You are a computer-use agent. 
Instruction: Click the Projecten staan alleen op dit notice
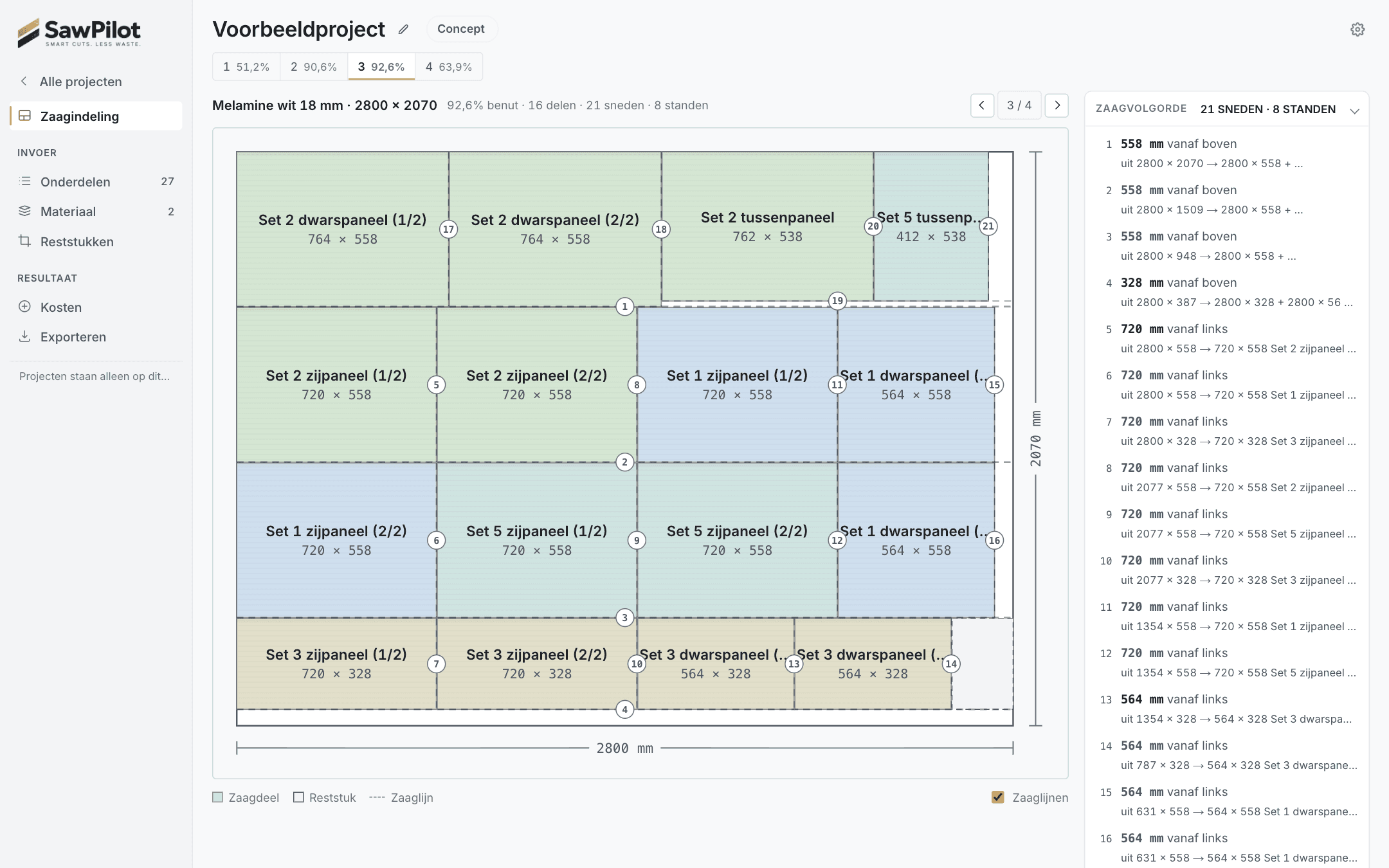(x=95, y=376)
